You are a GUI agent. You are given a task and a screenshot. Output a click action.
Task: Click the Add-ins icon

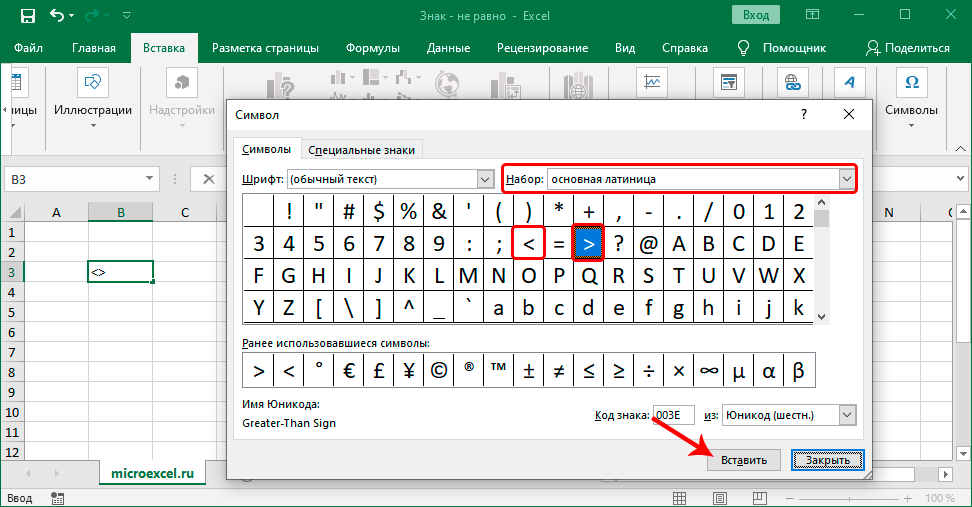182,82
